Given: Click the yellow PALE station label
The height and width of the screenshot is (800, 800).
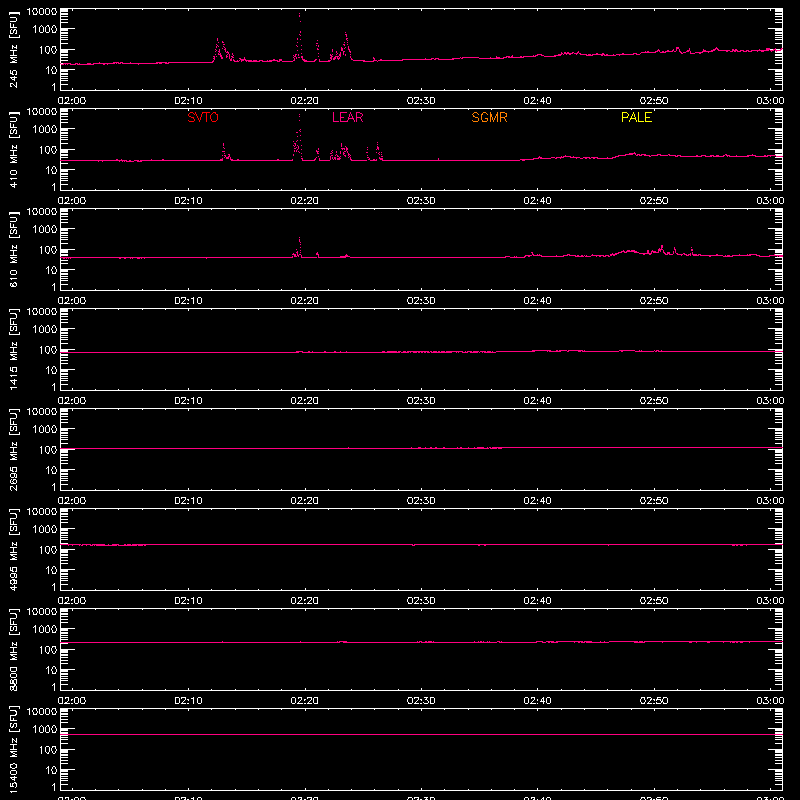Looking at the screenshot, I should (x=636, y=117).
